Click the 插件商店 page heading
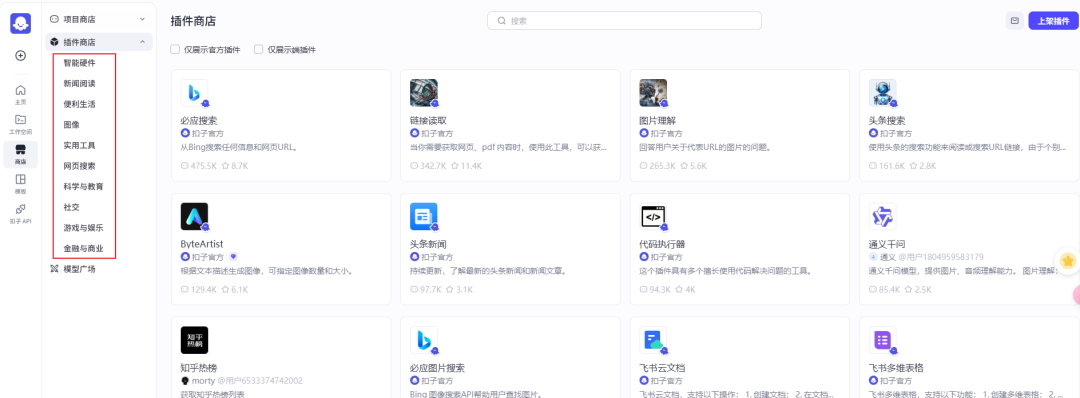The image size is (1080, 398). [193, 21]
